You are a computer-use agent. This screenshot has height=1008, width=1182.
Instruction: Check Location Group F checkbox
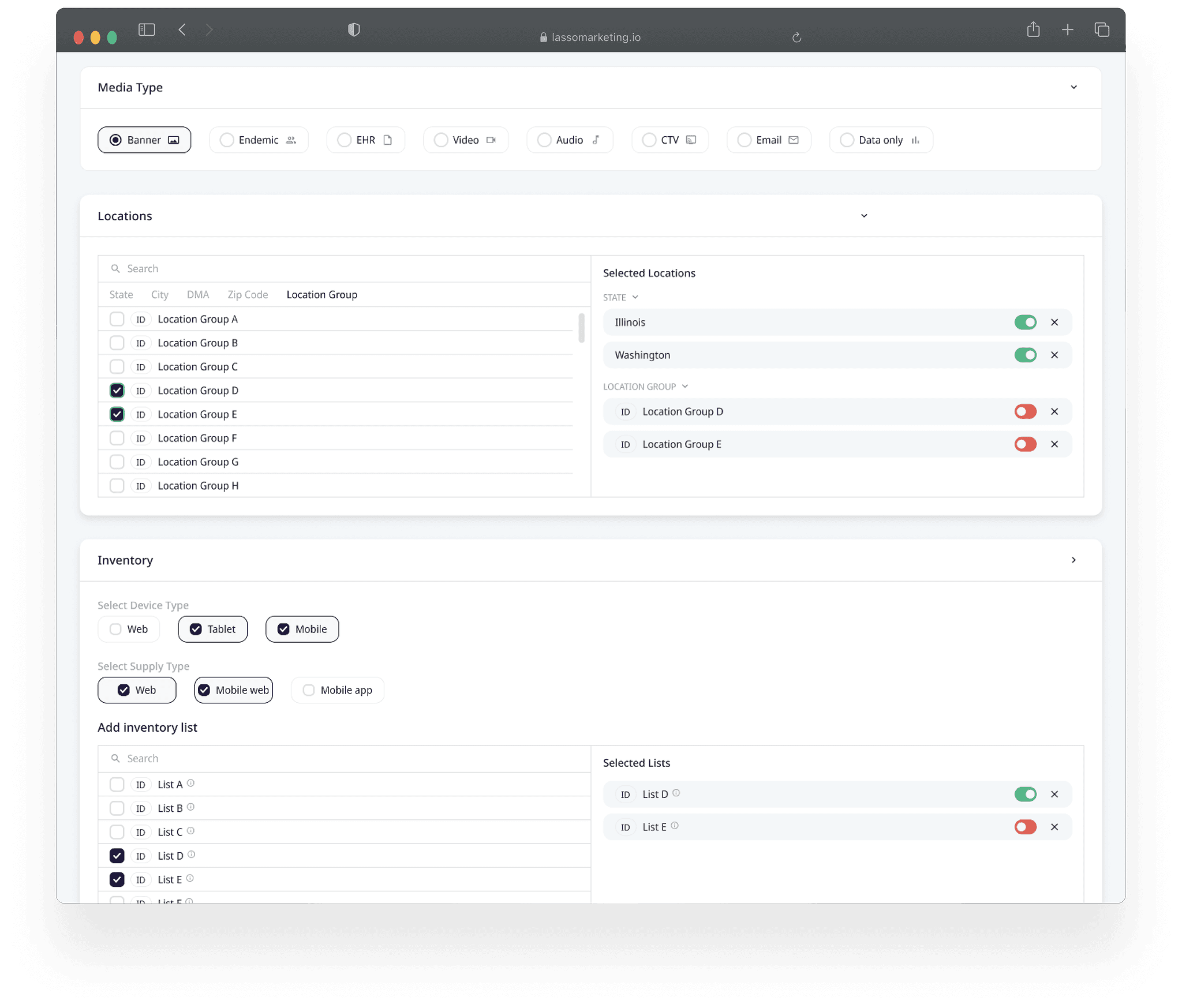[117, 438]
